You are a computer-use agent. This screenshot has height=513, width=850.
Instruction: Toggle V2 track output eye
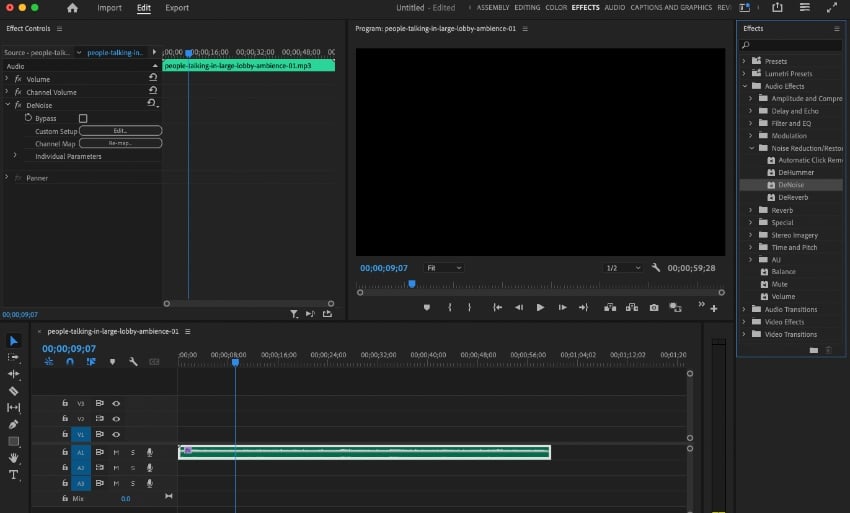click(116, 419)
